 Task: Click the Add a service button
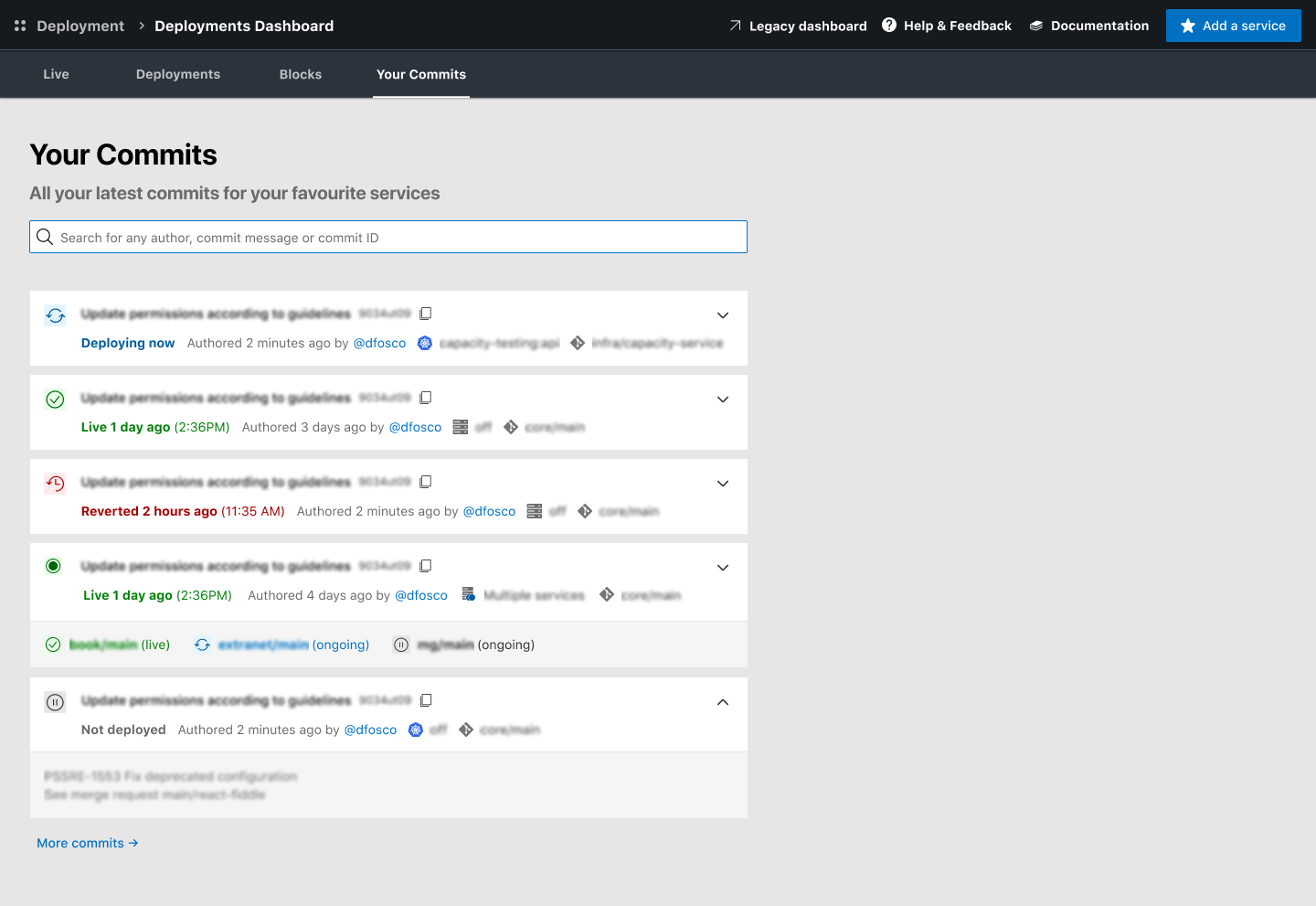pyautogui.click(x=1233, y=26)
